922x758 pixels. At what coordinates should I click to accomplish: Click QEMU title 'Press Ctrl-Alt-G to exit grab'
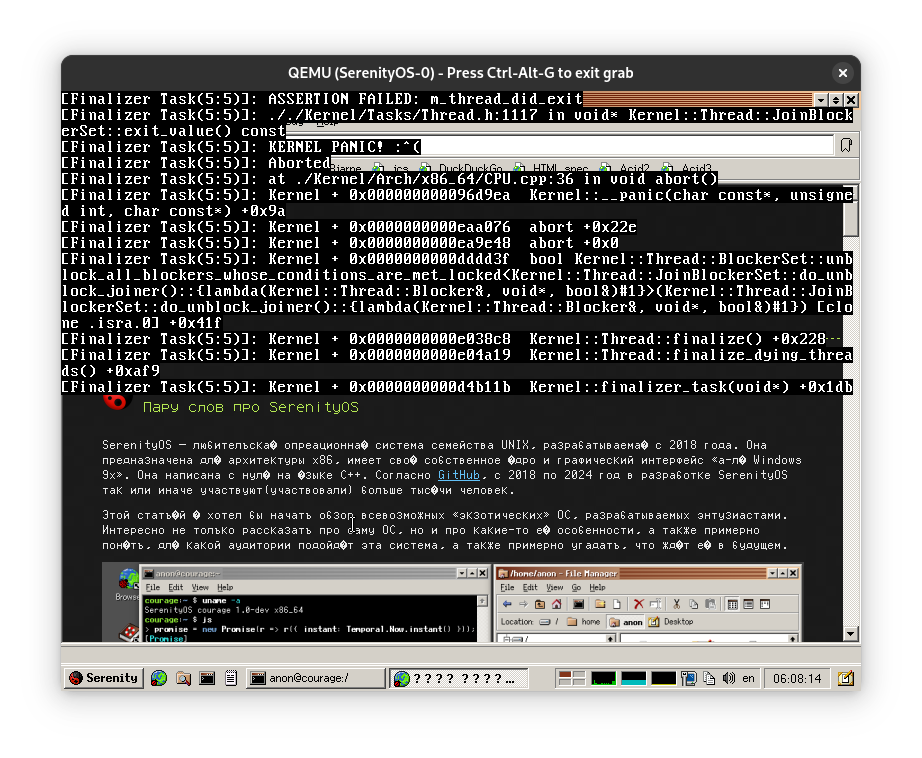tap(540, 73)
